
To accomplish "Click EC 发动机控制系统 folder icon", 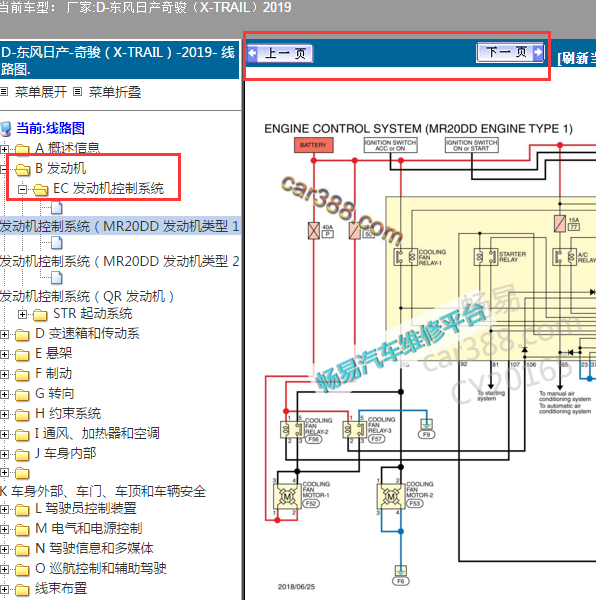I will 40,189.
